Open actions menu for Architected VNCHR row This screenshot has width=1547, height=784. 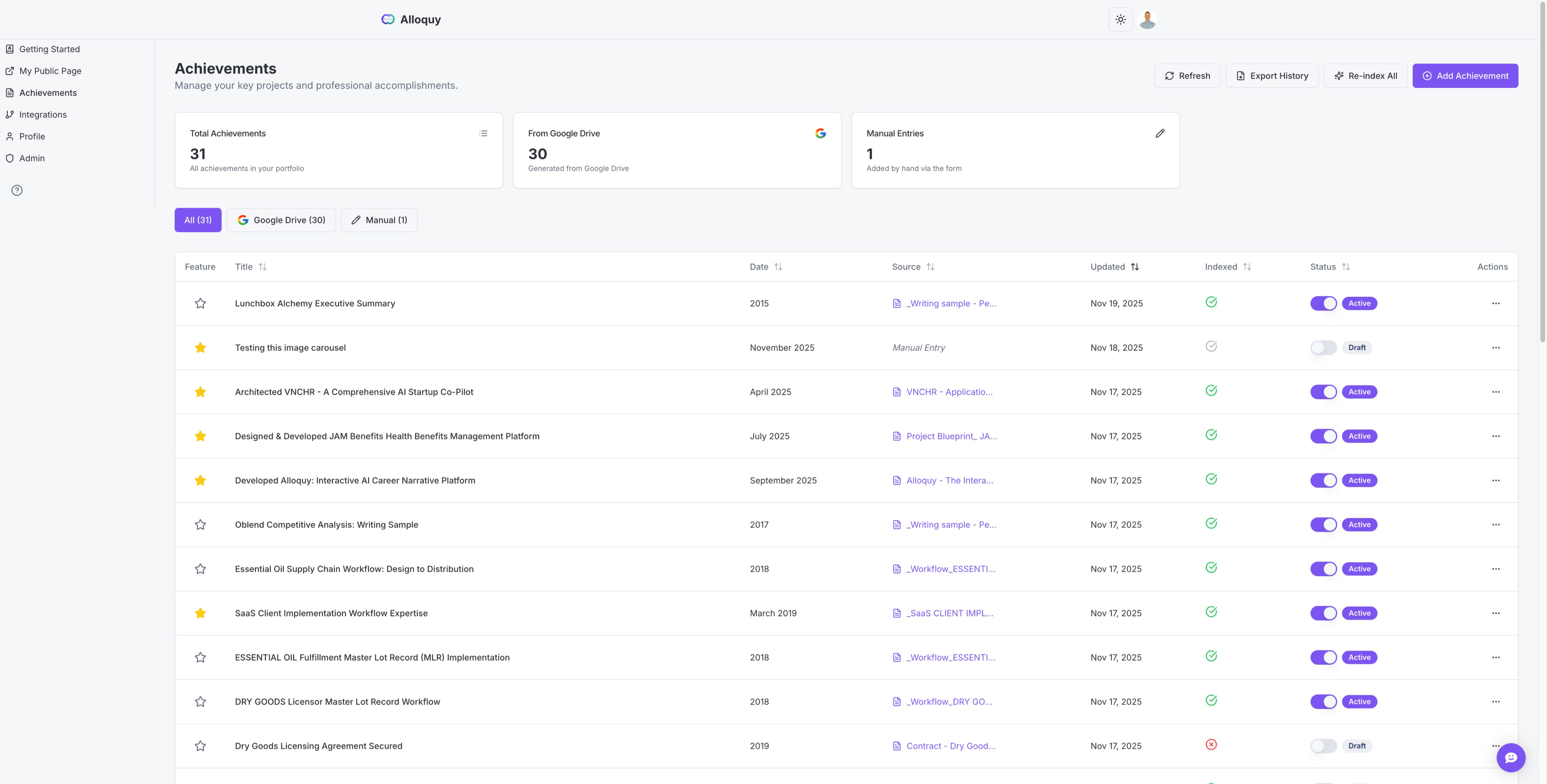[x=1495, y=392]
